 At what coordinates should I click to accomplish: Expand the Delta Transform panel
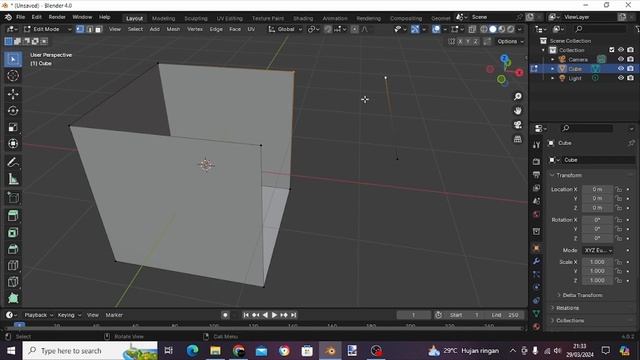pyautogui.click(x=582, y=295)
